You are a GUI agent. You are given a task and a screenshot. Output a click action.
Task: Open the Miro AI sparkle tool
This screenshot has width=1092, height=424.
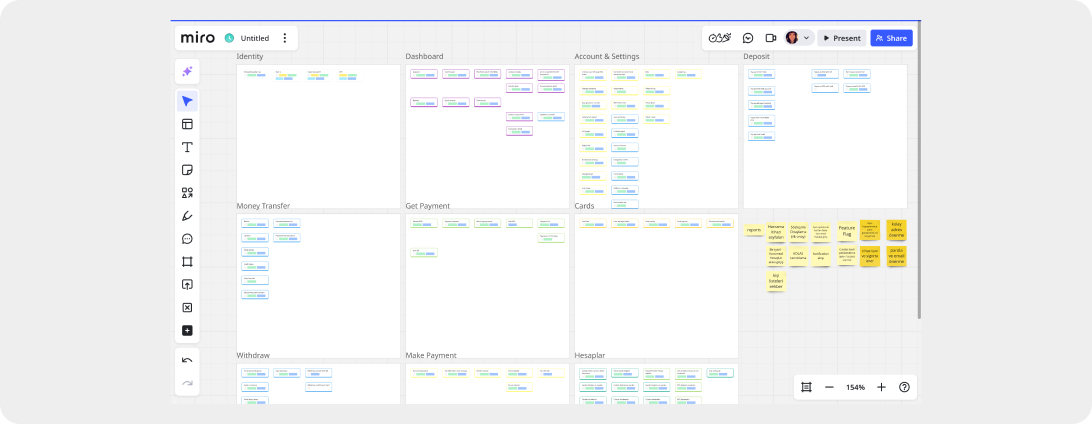(187, 71)
